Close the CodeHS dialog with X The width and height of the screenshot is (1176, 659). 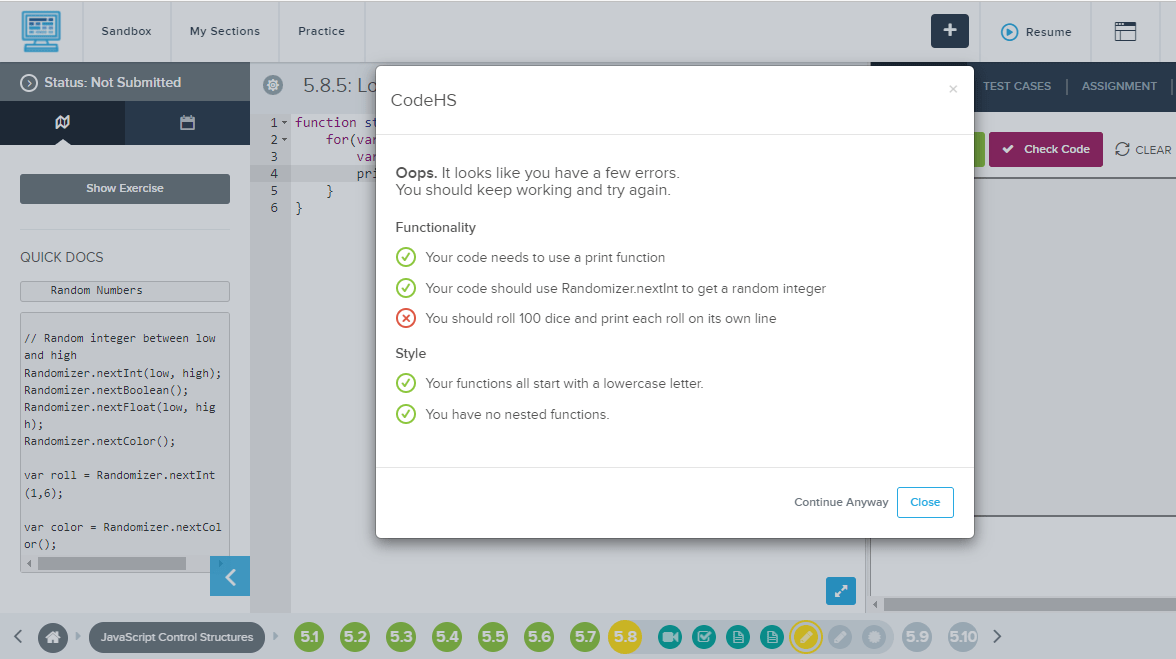point(952,89)
